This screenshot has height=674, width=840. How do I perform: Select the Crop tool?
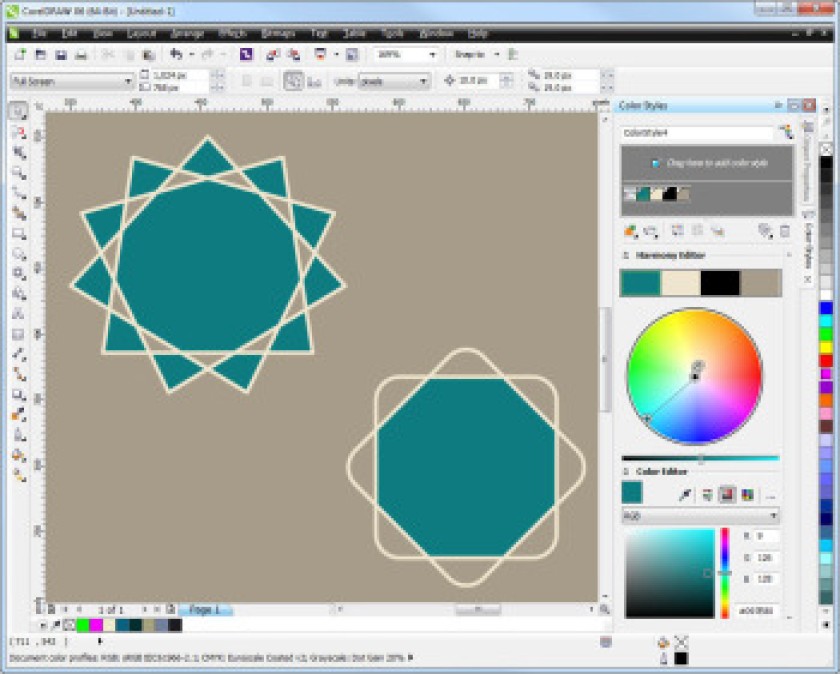(x=19, y=153)
